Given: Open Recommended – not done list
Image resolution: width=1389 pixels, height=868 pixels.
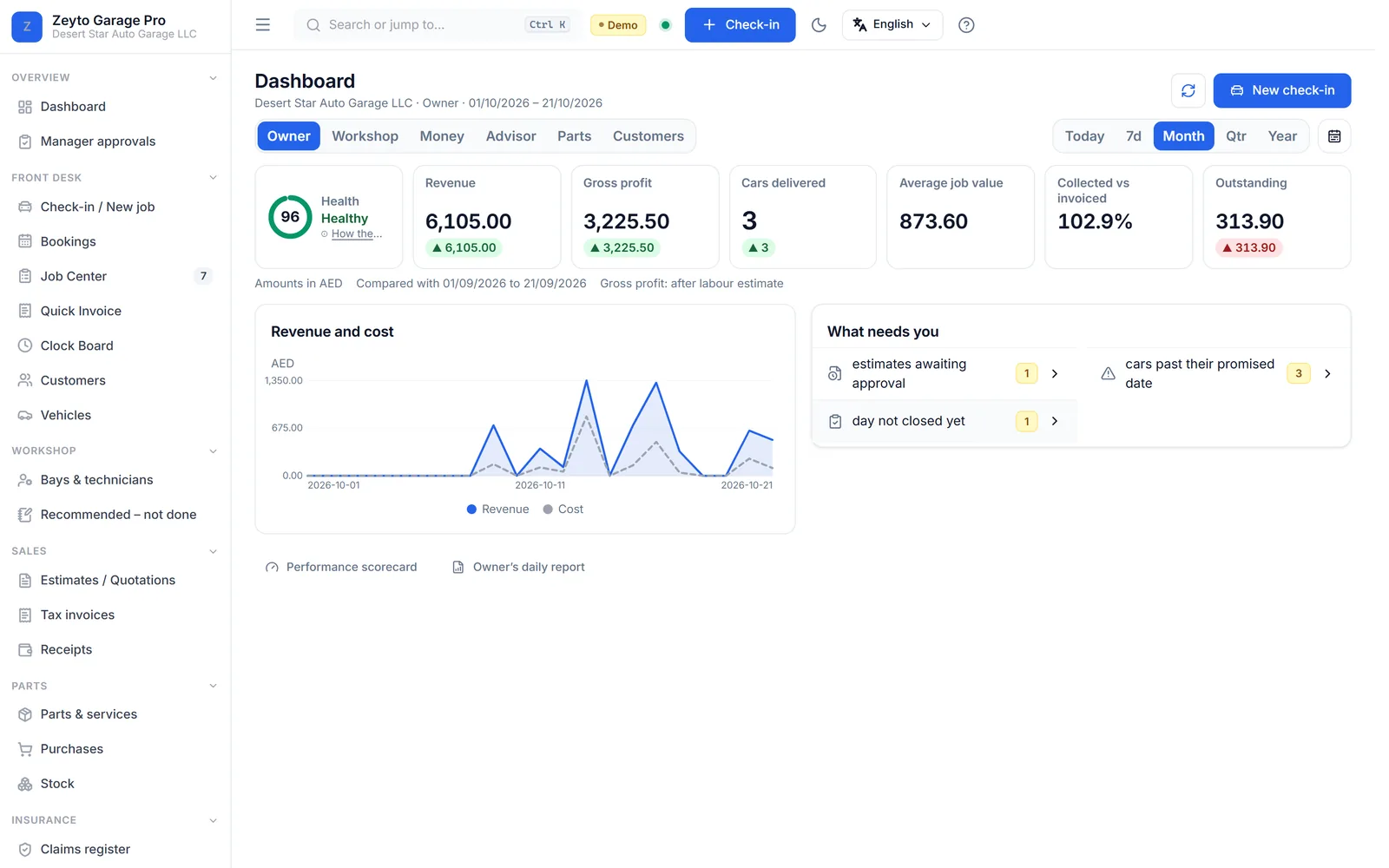Looking at the screenshot, I should click(115, 515).
